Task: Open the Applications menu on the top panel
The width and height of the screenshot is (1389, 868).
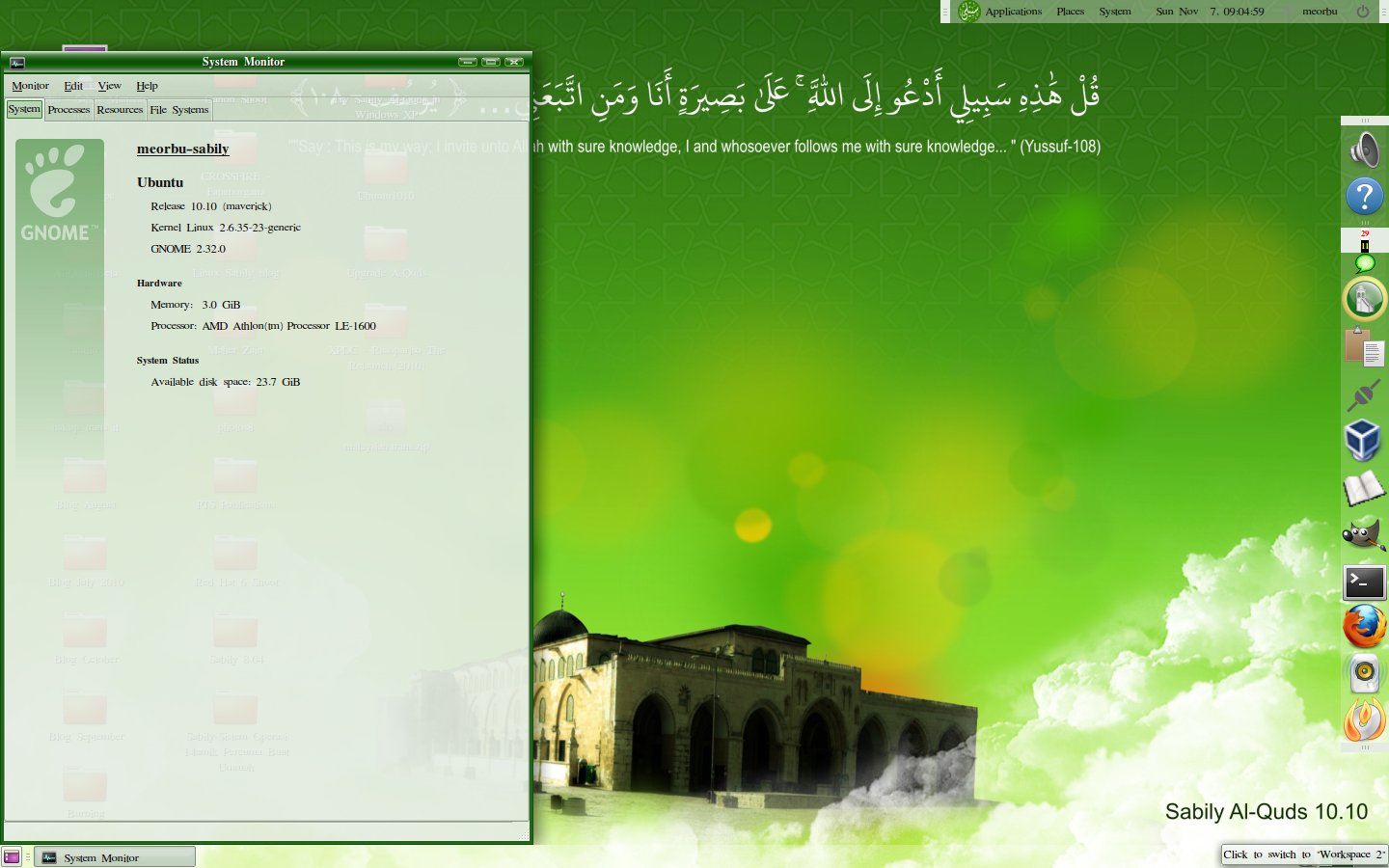Action: (x=1012, y=12)
